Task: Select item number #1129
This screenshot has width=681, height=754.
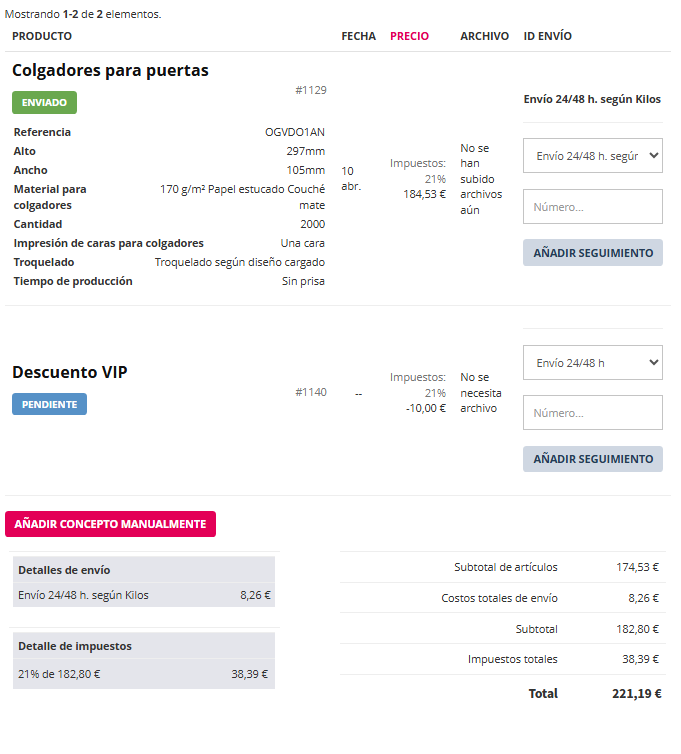Action: (x=311, y=90)
